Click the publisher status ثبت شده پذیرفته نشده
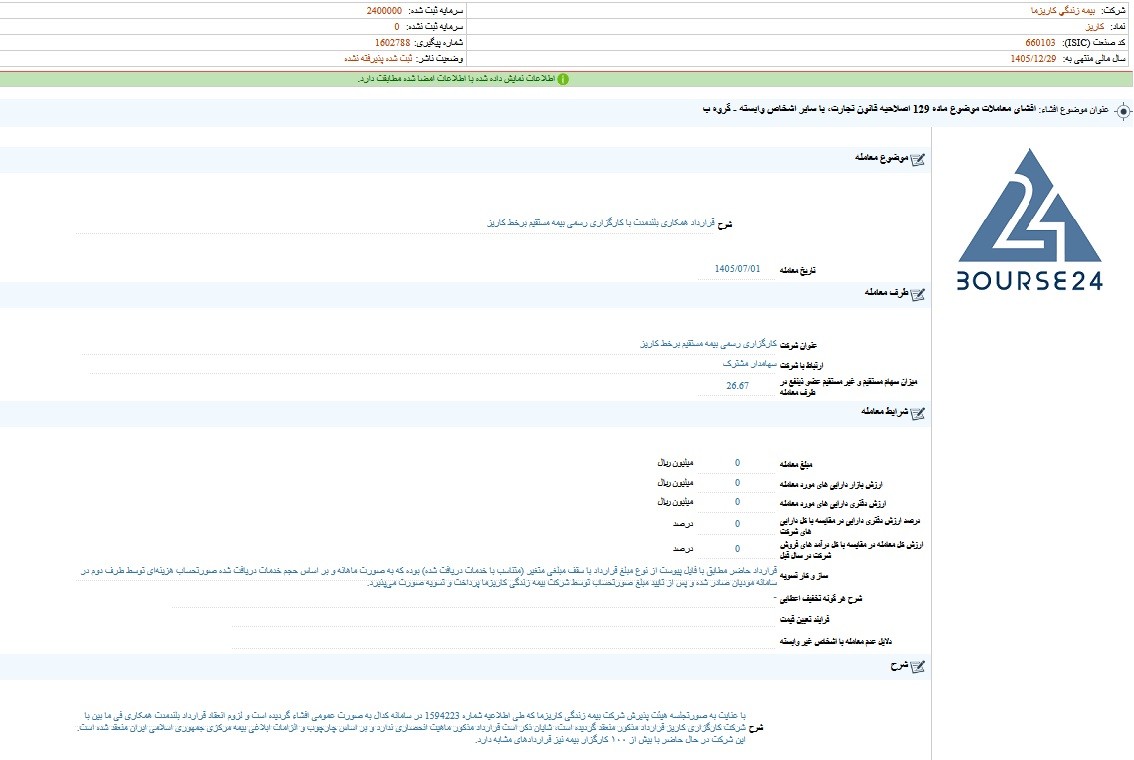 point(378,59)
